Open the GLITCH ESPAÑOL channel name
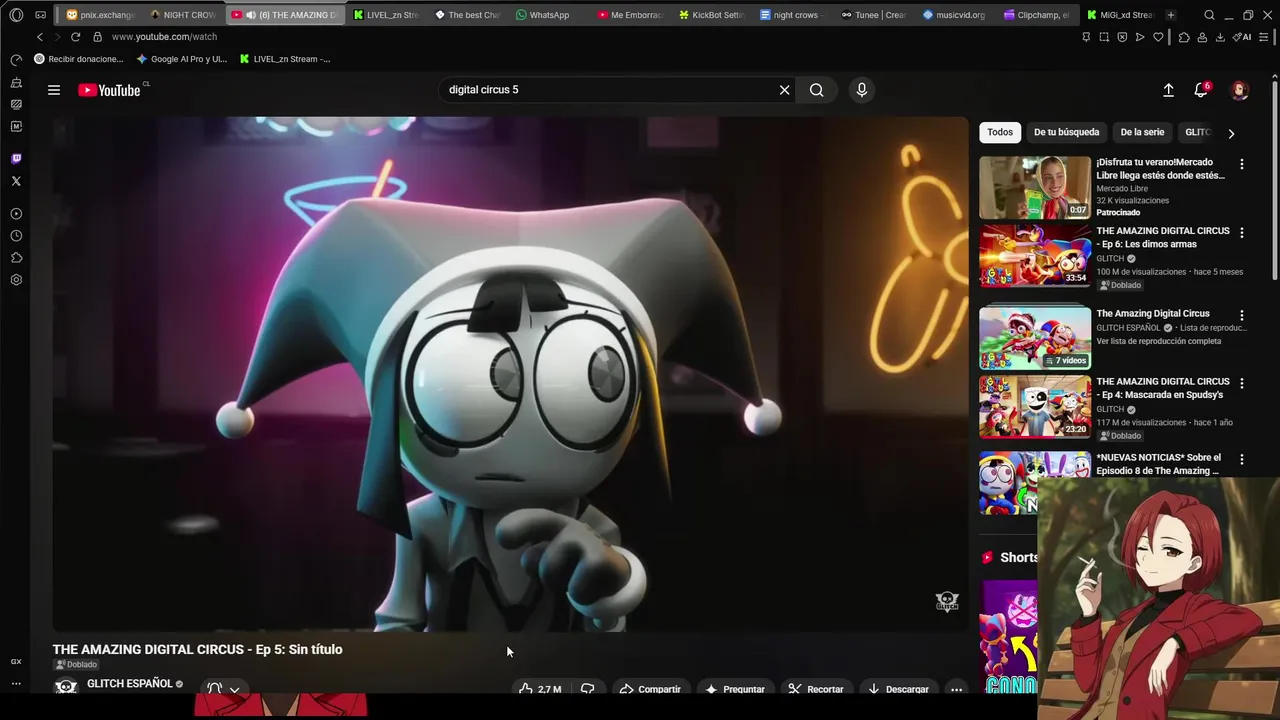This screenshot has height=720, width=1280. pyautogui.click(x=130, y=684)
